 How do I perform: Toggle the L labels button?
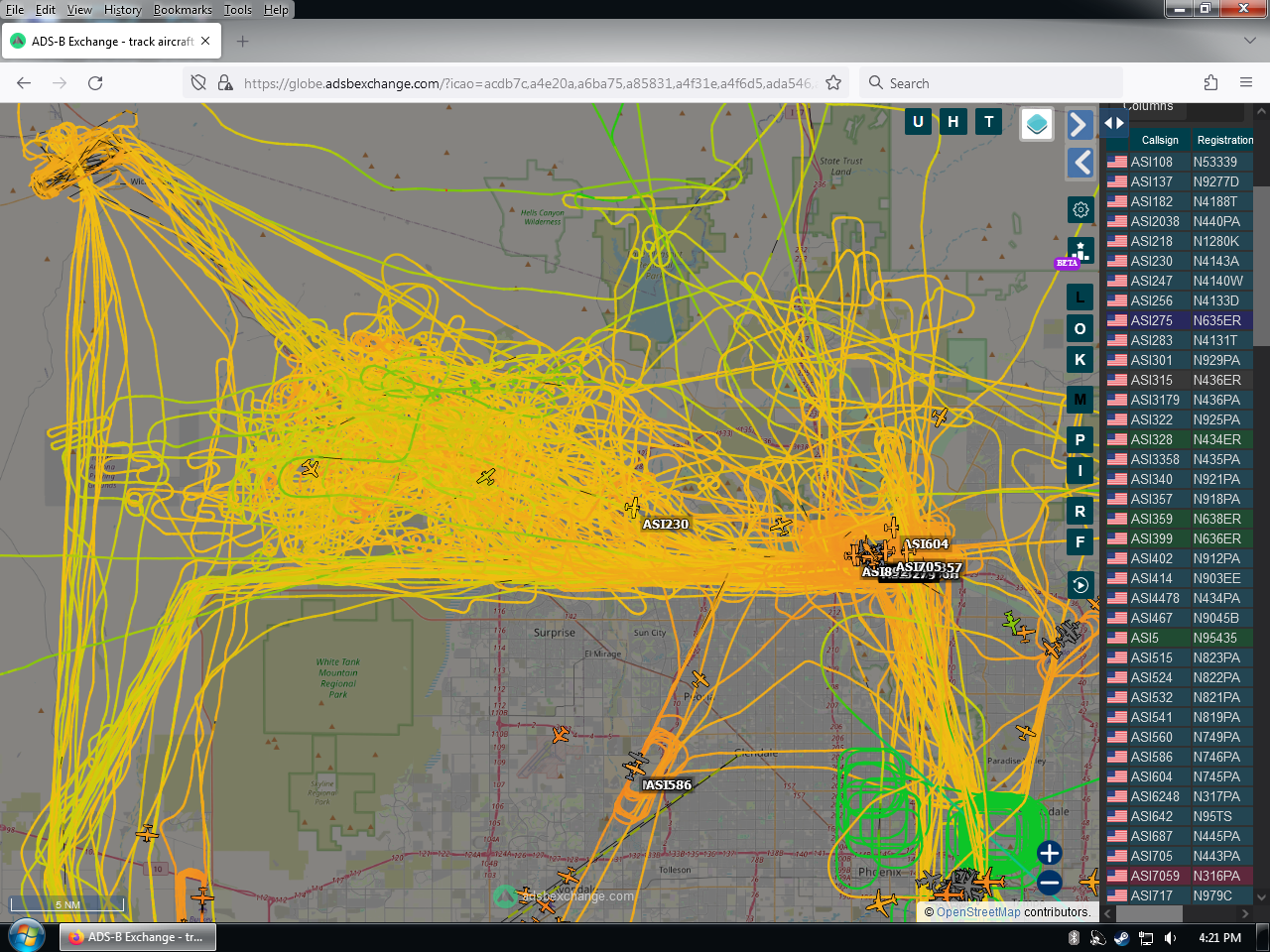[x=1080, y=297]
